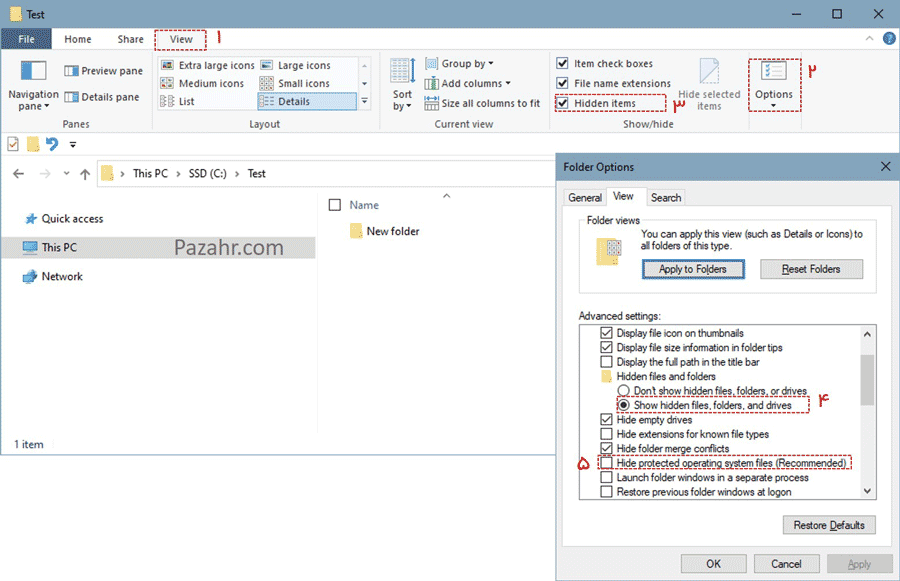Click Size all columns to fit

pos(482,103)
